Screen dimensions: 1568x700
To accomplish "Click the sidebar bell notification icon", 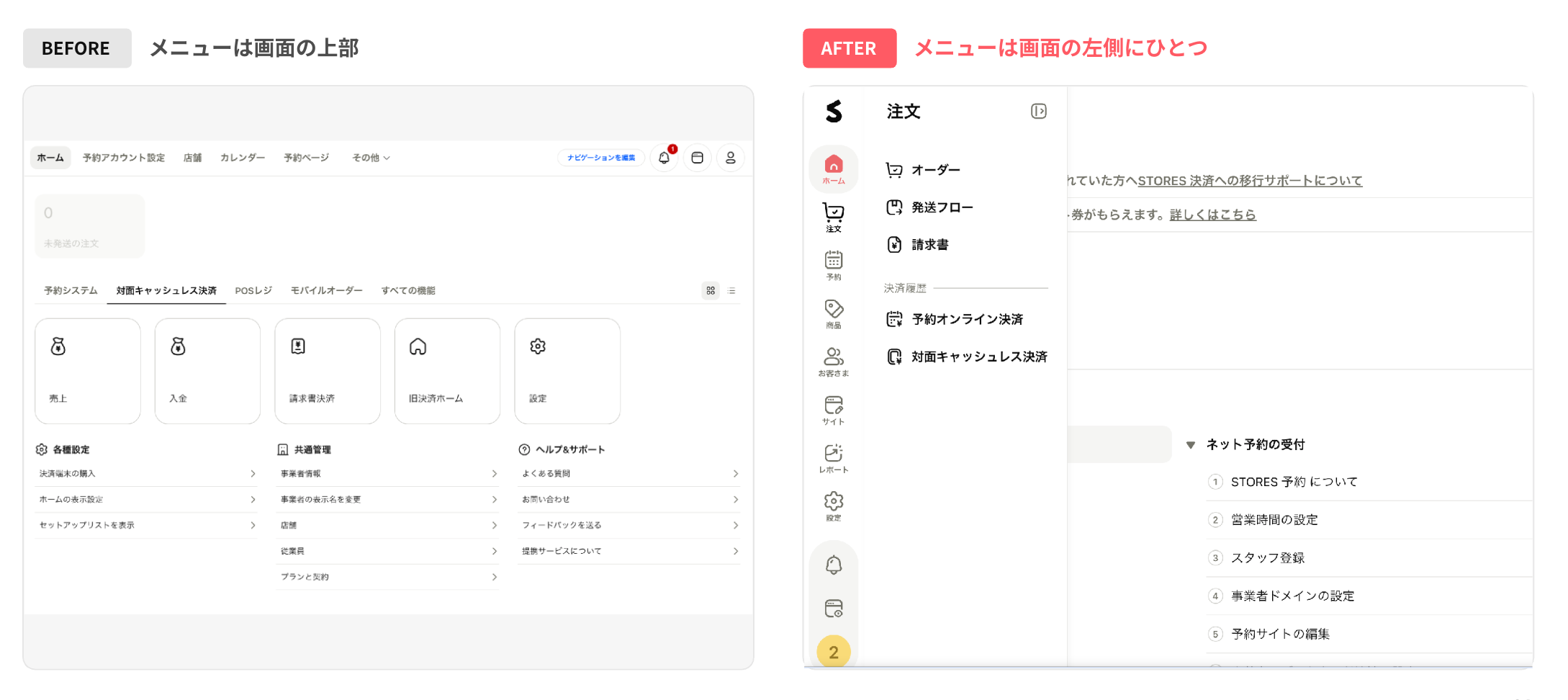I will [x=834, y=565].
